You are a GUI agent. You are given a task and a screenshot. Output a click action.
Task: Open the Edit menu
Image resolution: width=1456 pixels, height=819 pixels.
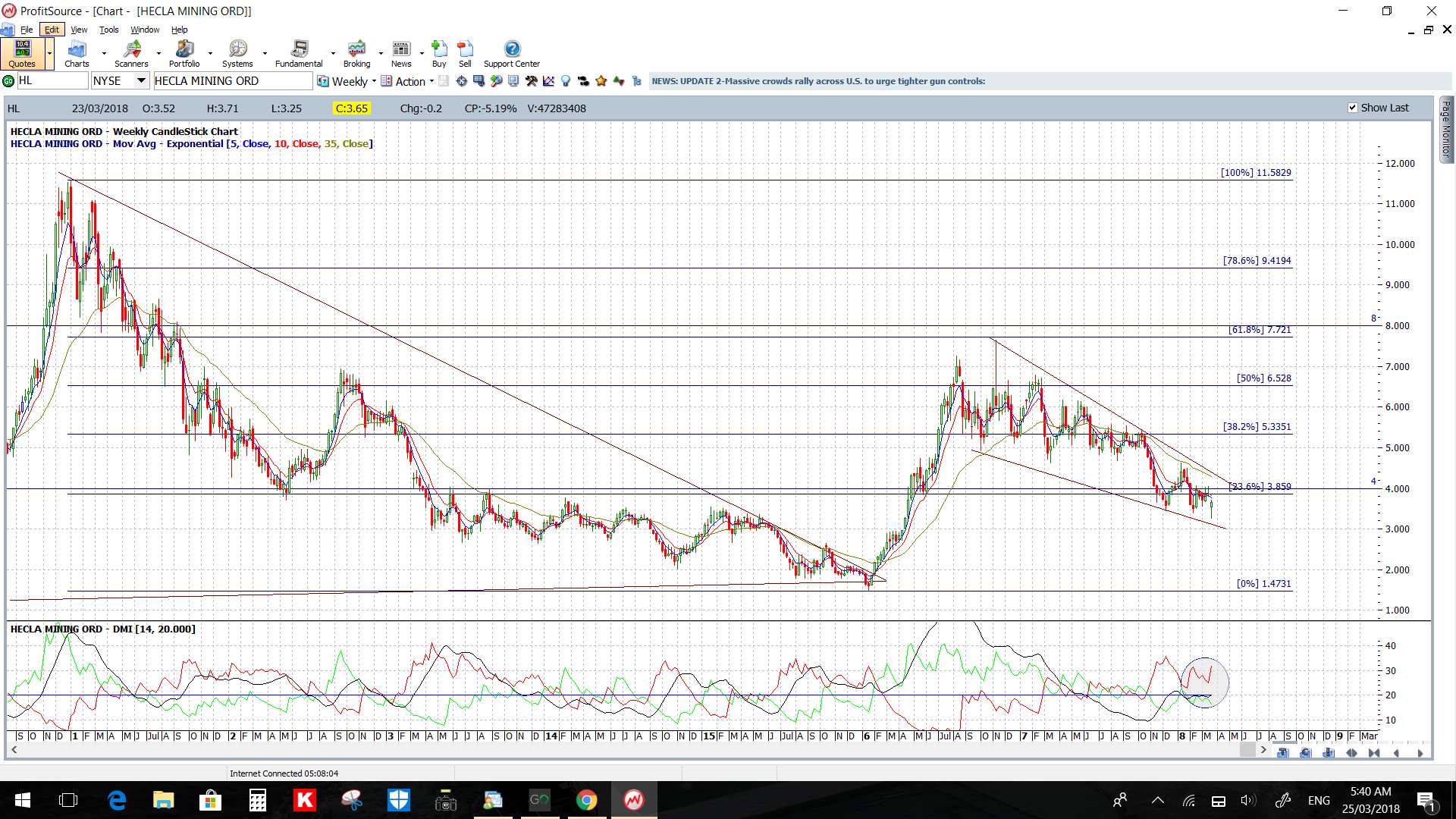coord(52,30)
